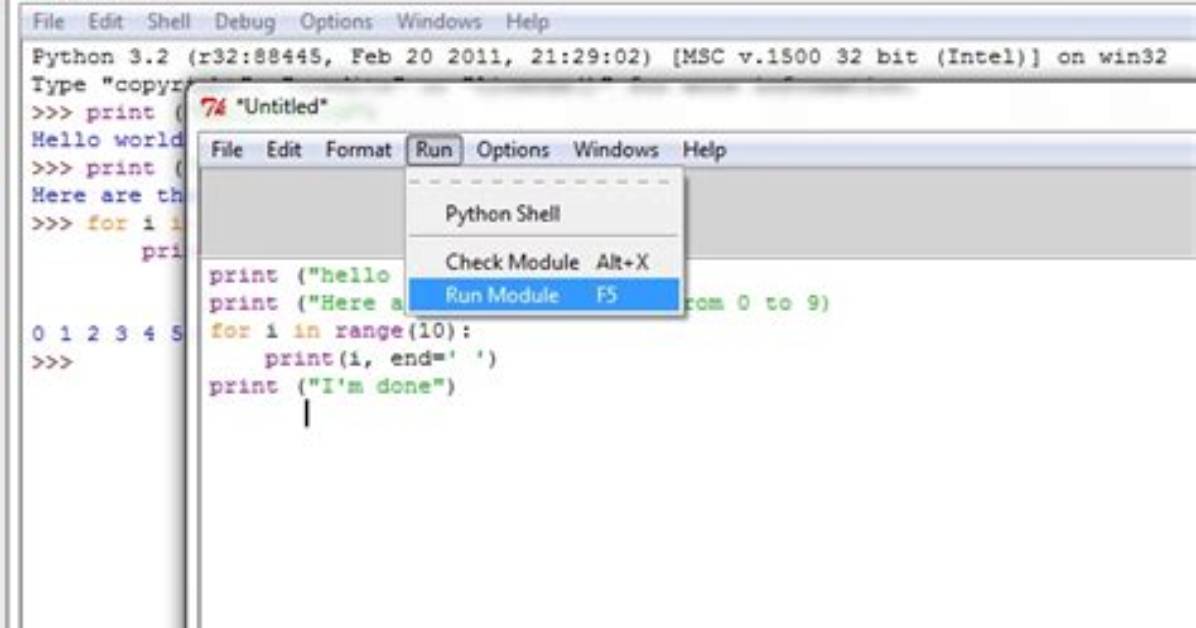Open Options menu in Untitled editor
This screenshot has height=628, width=1196.
513,150
